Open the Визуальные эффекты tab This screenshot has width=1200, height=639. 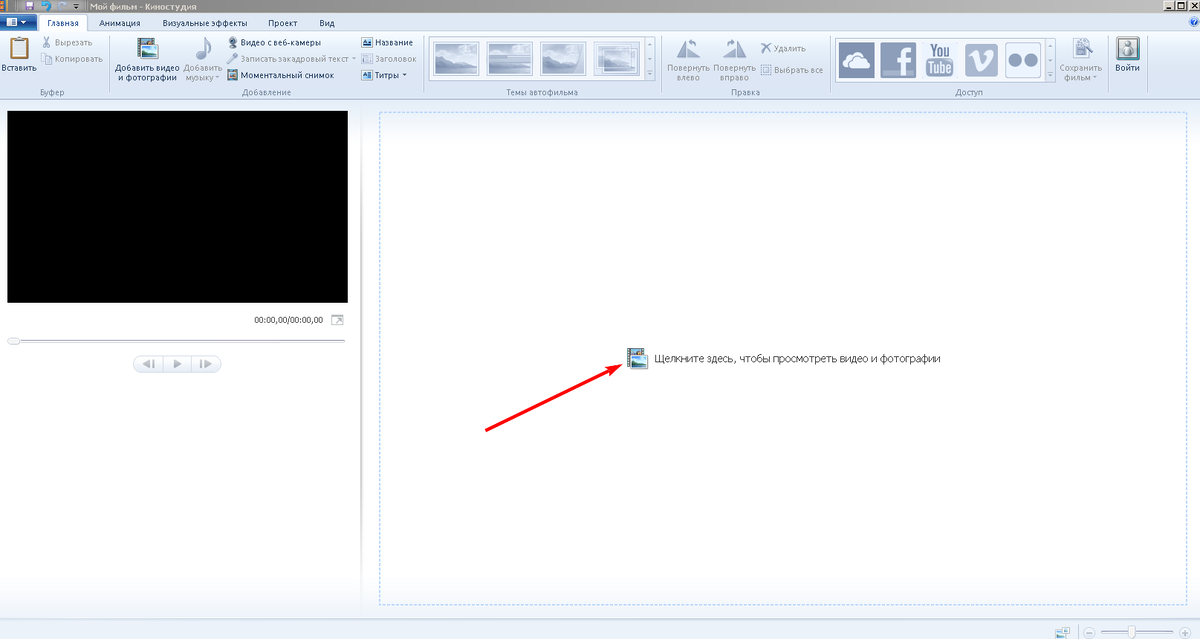pyautogui.click(x=205, y=22)
